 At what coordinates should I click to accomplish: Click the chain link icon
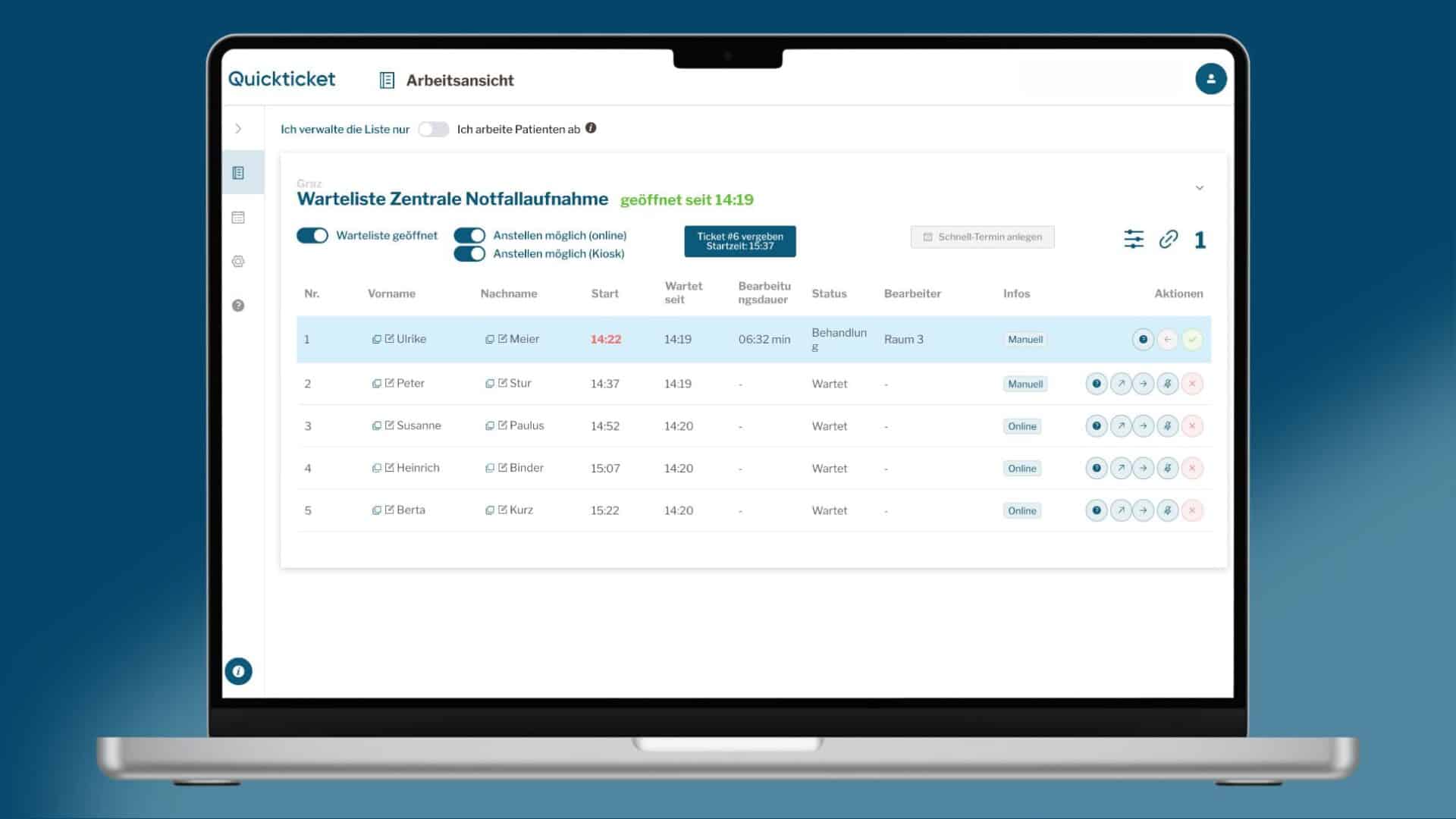coord(1169,239)
